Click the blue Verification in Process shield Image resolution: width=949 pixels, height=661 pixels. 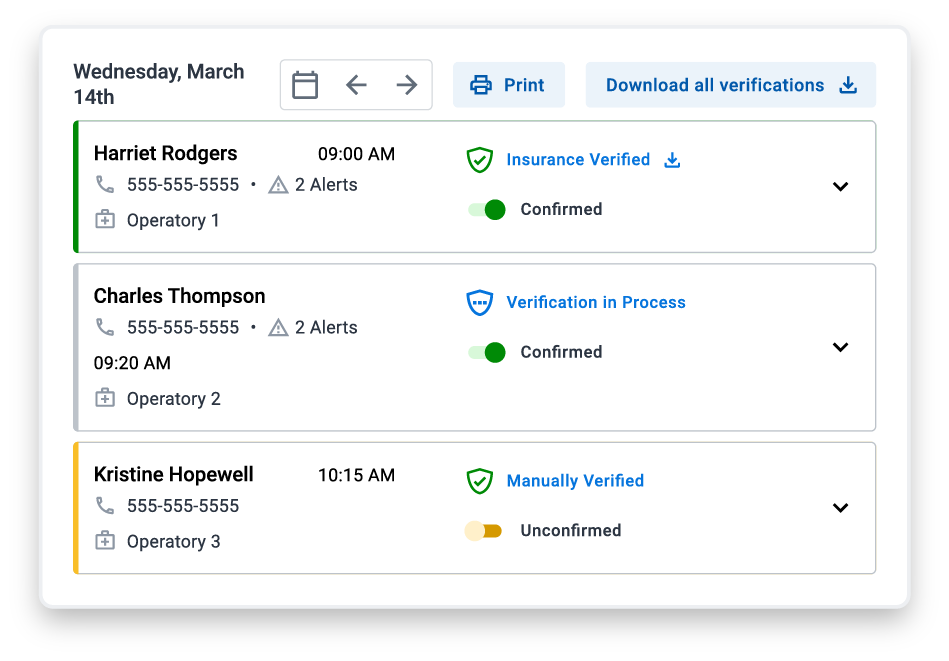pos(479,303)
